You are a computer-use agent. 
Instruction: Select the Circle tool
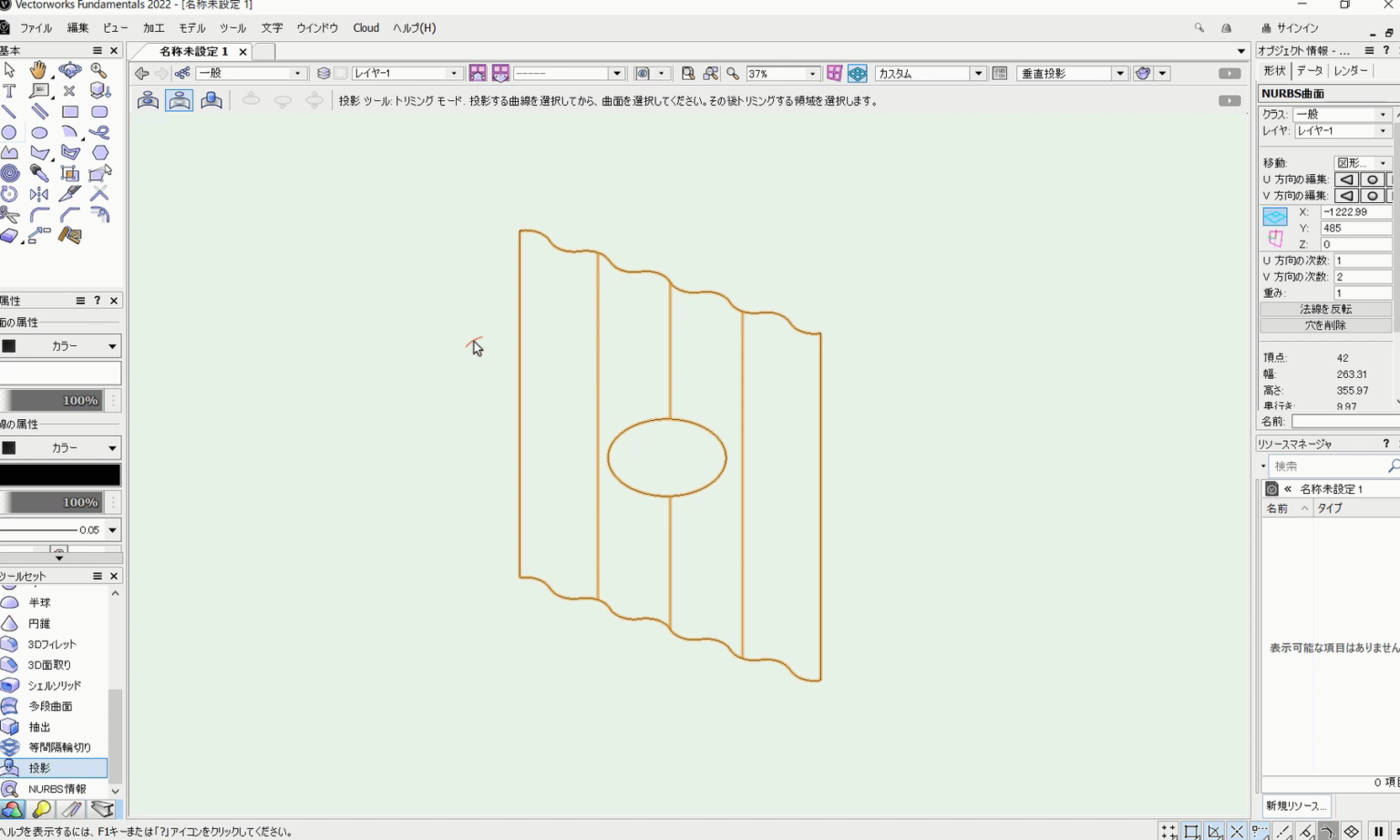(9, 133)
